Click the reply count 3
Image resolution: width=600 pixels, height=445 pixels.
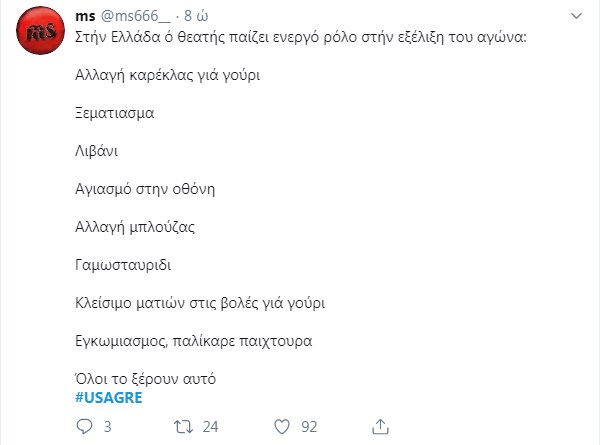108,427
